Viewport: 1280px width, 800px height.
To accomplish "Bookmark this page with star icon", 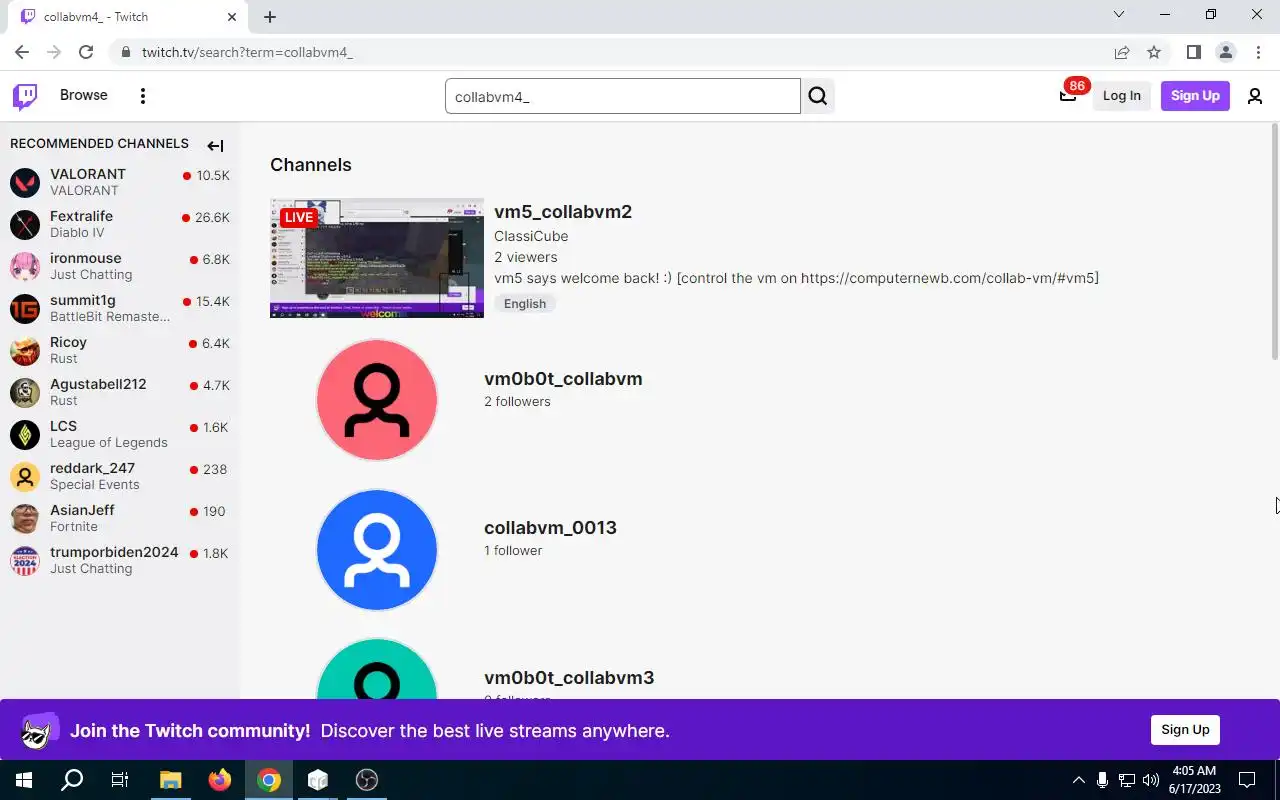I will click(1154, 52).
